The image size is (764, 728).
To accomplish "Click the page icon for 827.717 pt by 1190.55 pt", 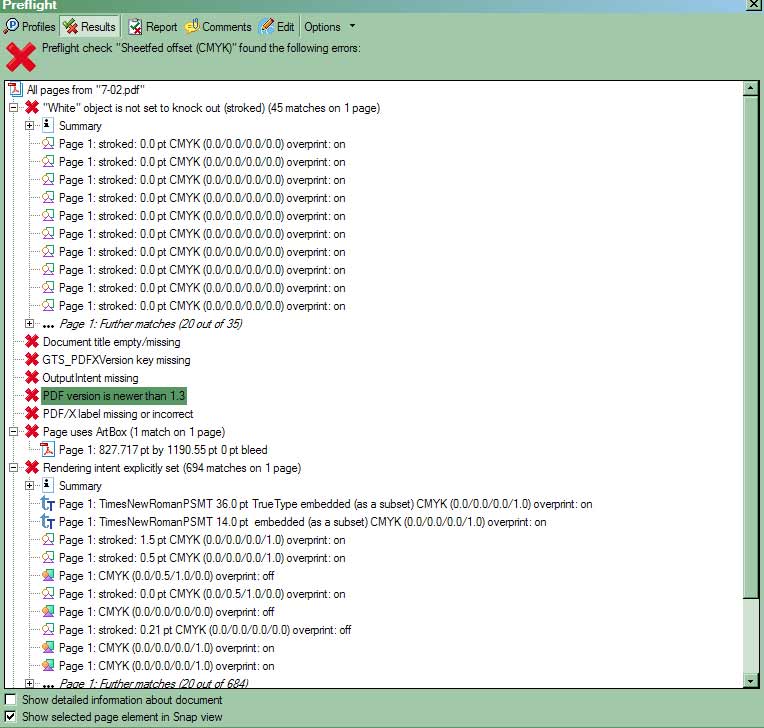I will tap(47, 449).
